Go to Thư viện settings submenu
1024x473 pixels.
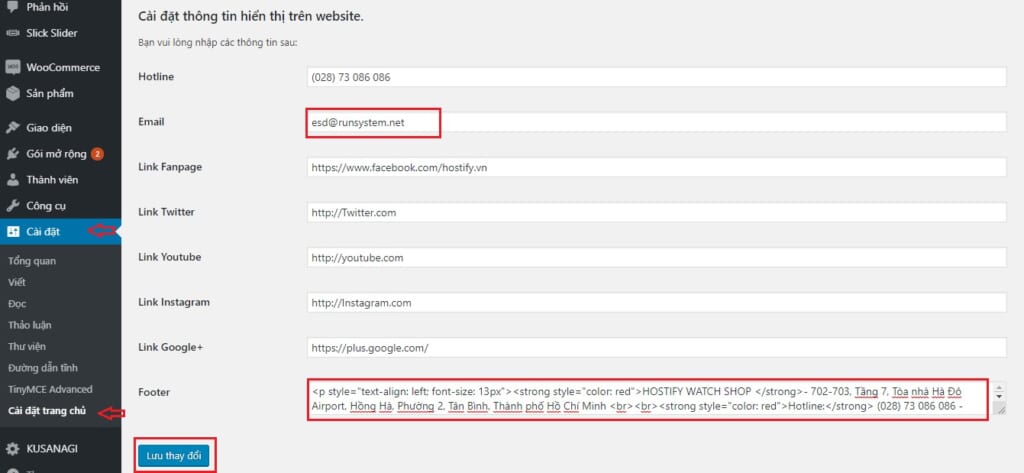coord(27,346)
